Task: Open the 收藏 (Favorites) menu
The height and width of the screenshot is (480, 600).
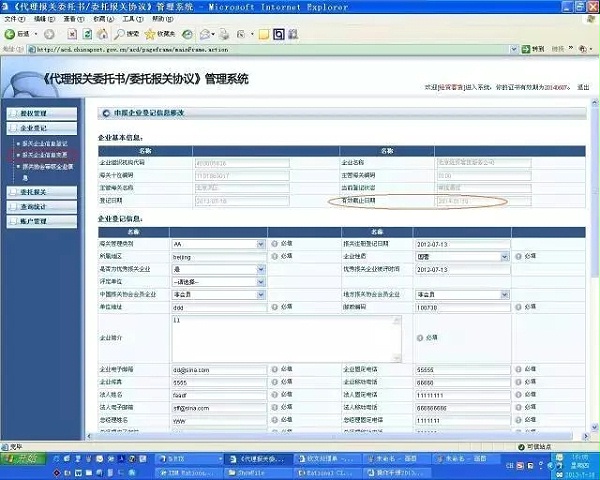Action: tap(103, 19)
